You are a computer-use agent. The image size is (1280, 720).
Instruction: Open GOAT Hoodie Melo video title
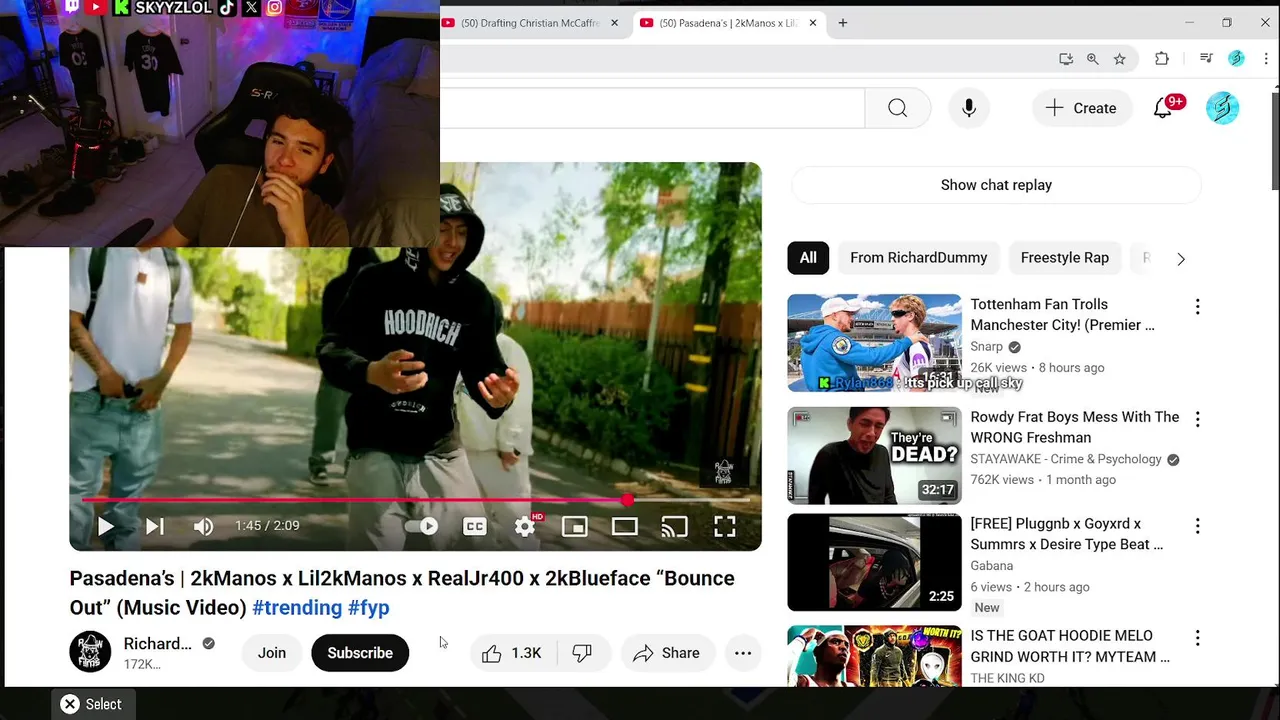1070,646
